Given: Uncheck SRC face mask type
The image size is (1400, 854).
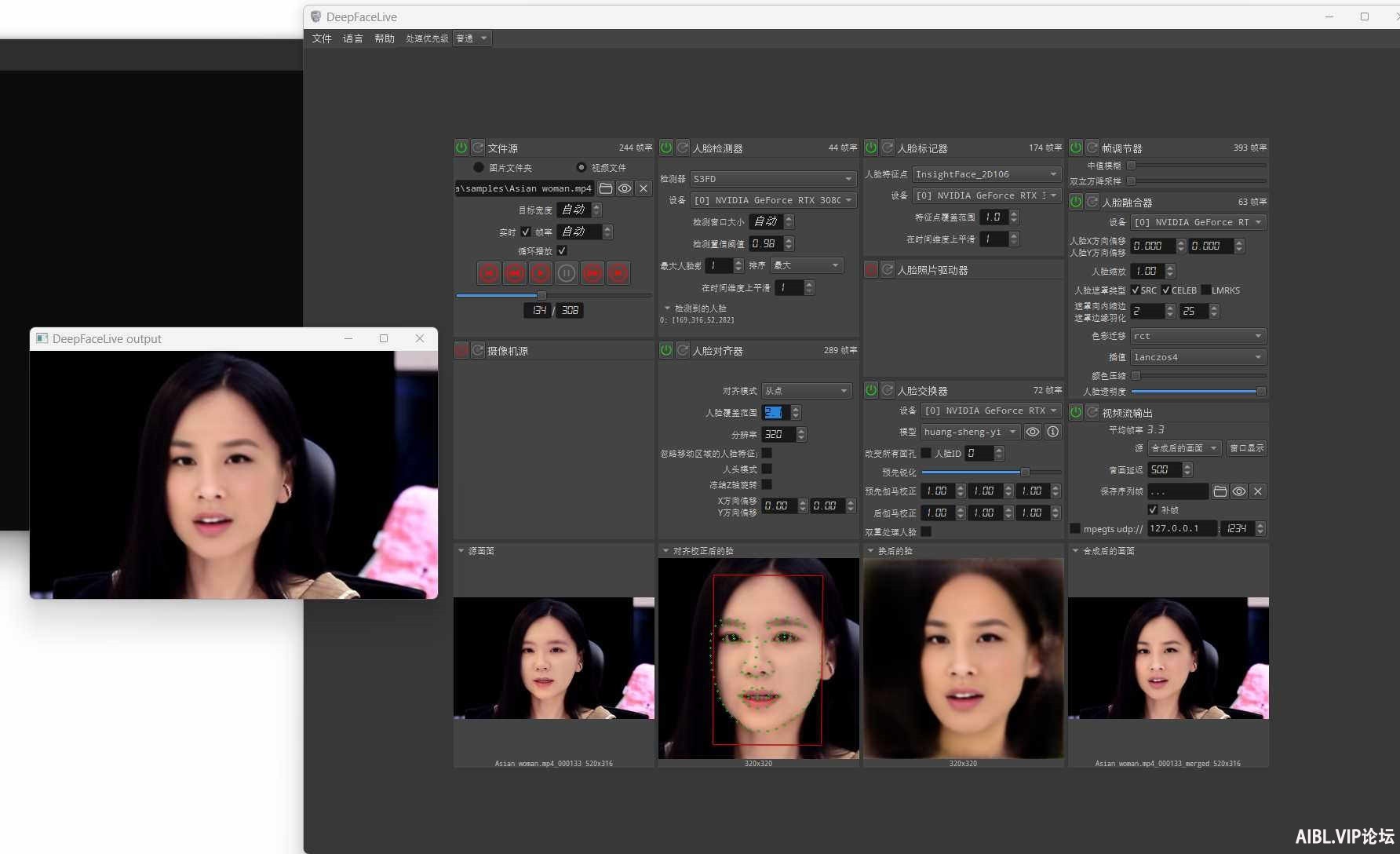Looking at the screenshot, I should (1136, 290).
